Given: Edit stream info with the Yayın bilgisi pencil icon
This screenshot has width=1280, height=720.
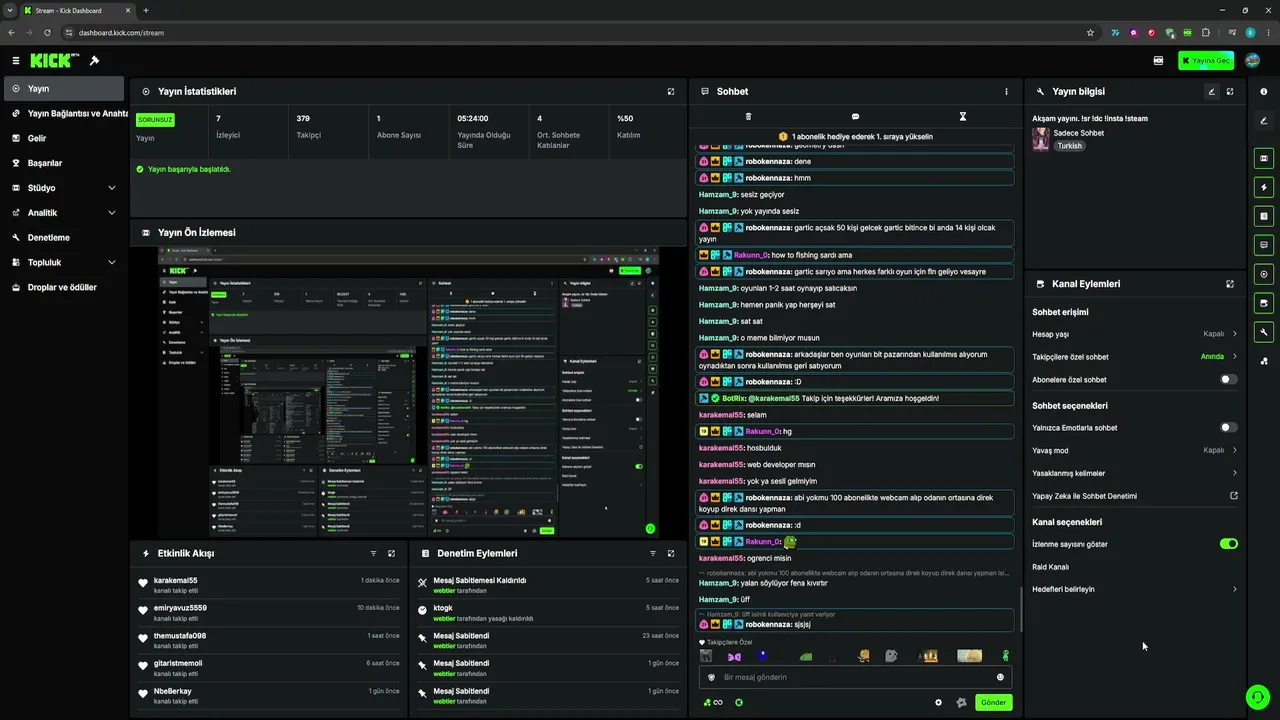Looking at the screenshot, I should pos(1211,92).
